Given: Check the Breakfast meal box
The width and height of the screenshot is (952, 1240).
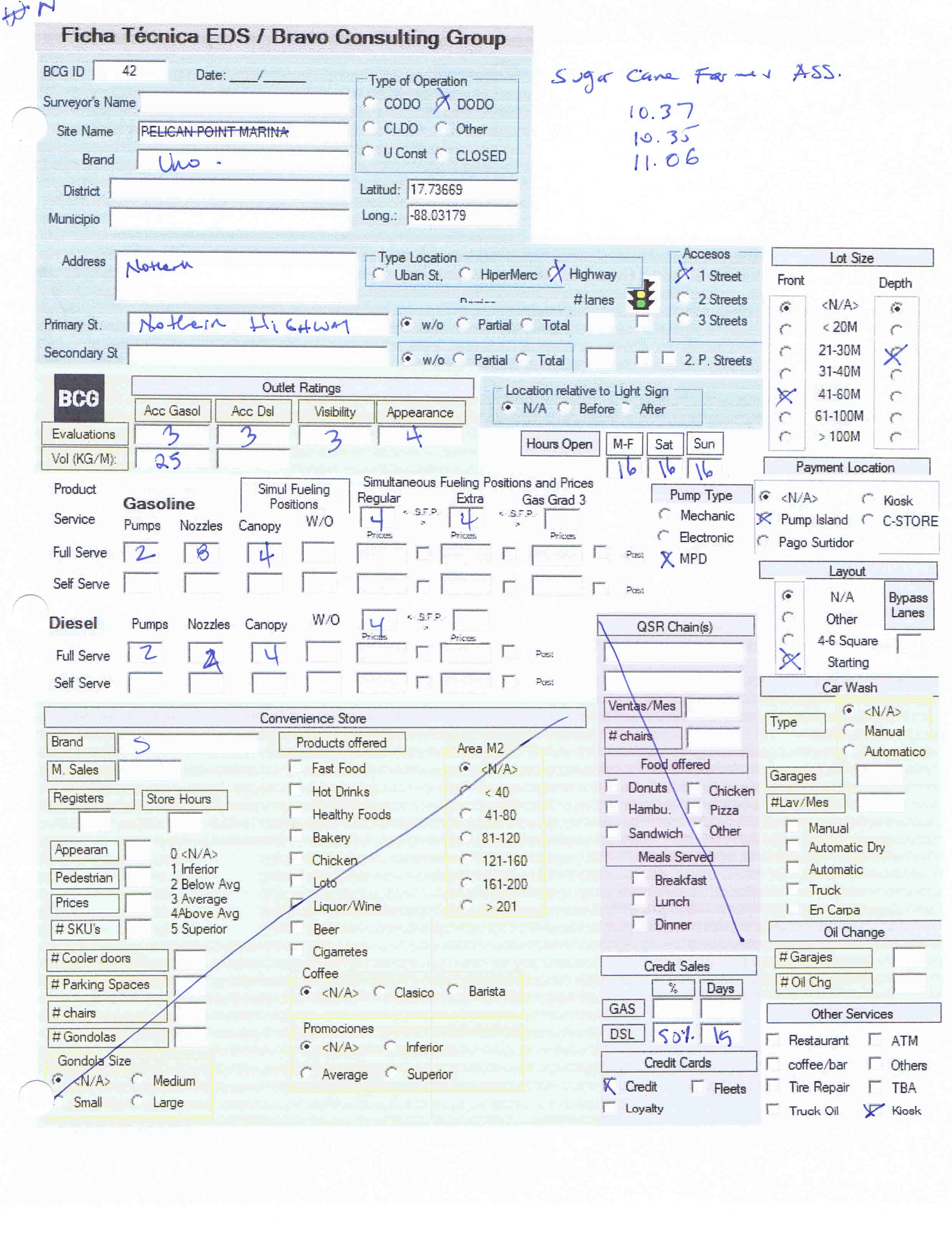Looking at the screenshot, I should [638, 878].
